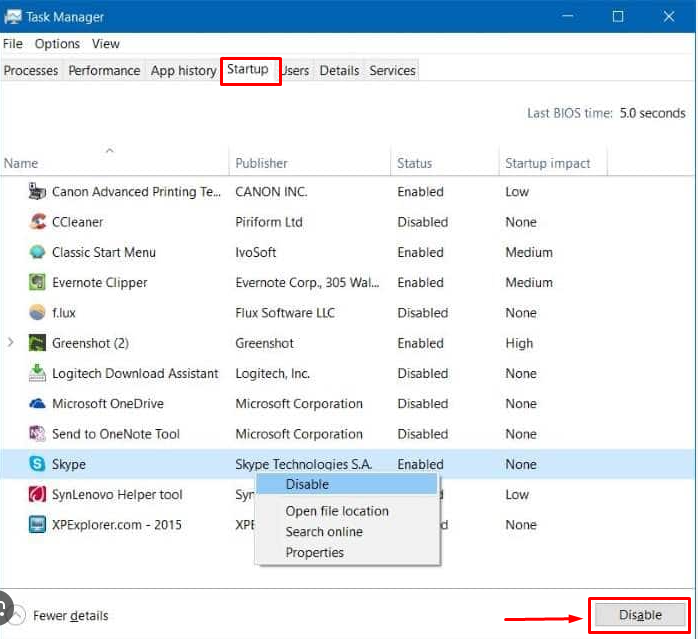Select the CCleaner app icon
The width and height of the screenshot is (698, 639).
[37, 222]
